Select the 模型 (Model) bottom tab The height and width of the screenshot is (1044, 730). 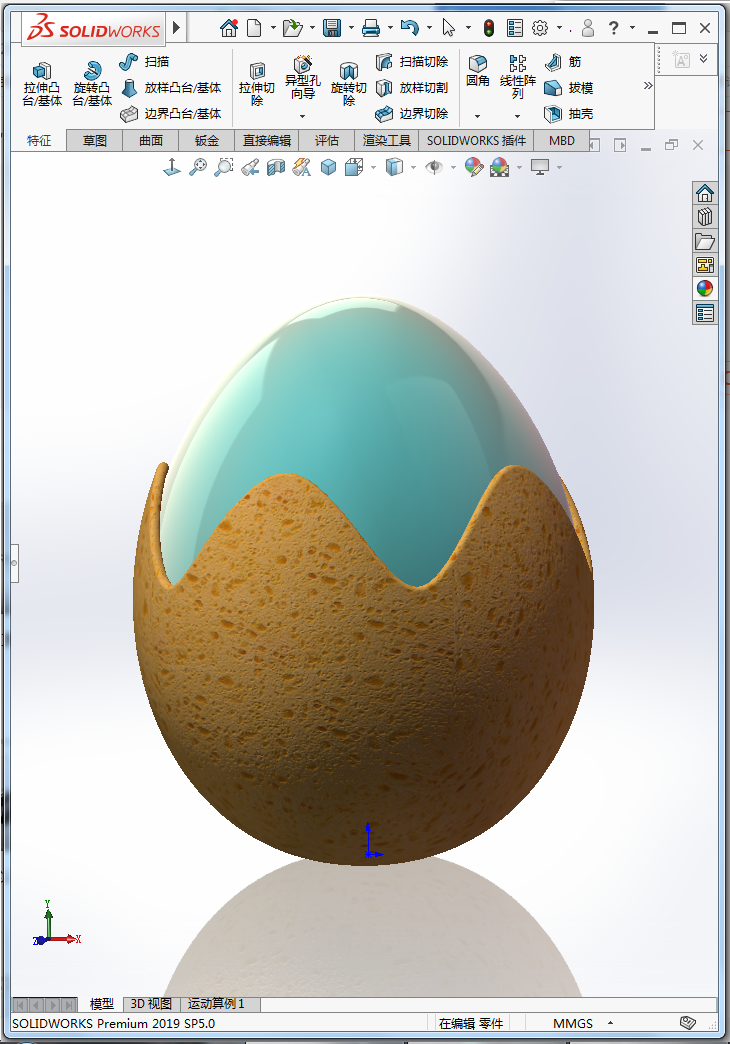(x=102, y=1003)
